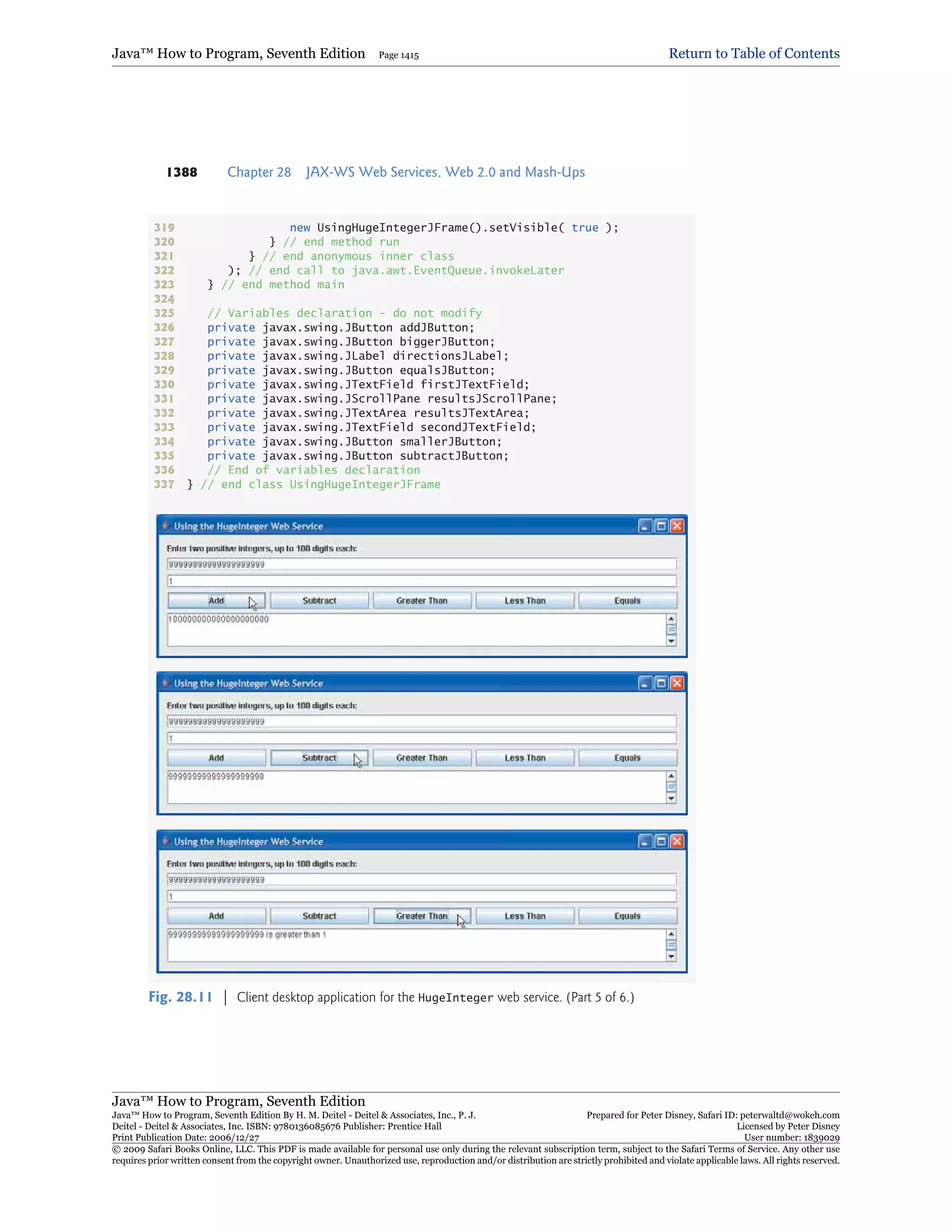952x1232 pixels.
Task: Click Java app icon in second title bar
Action: [165, 682]
